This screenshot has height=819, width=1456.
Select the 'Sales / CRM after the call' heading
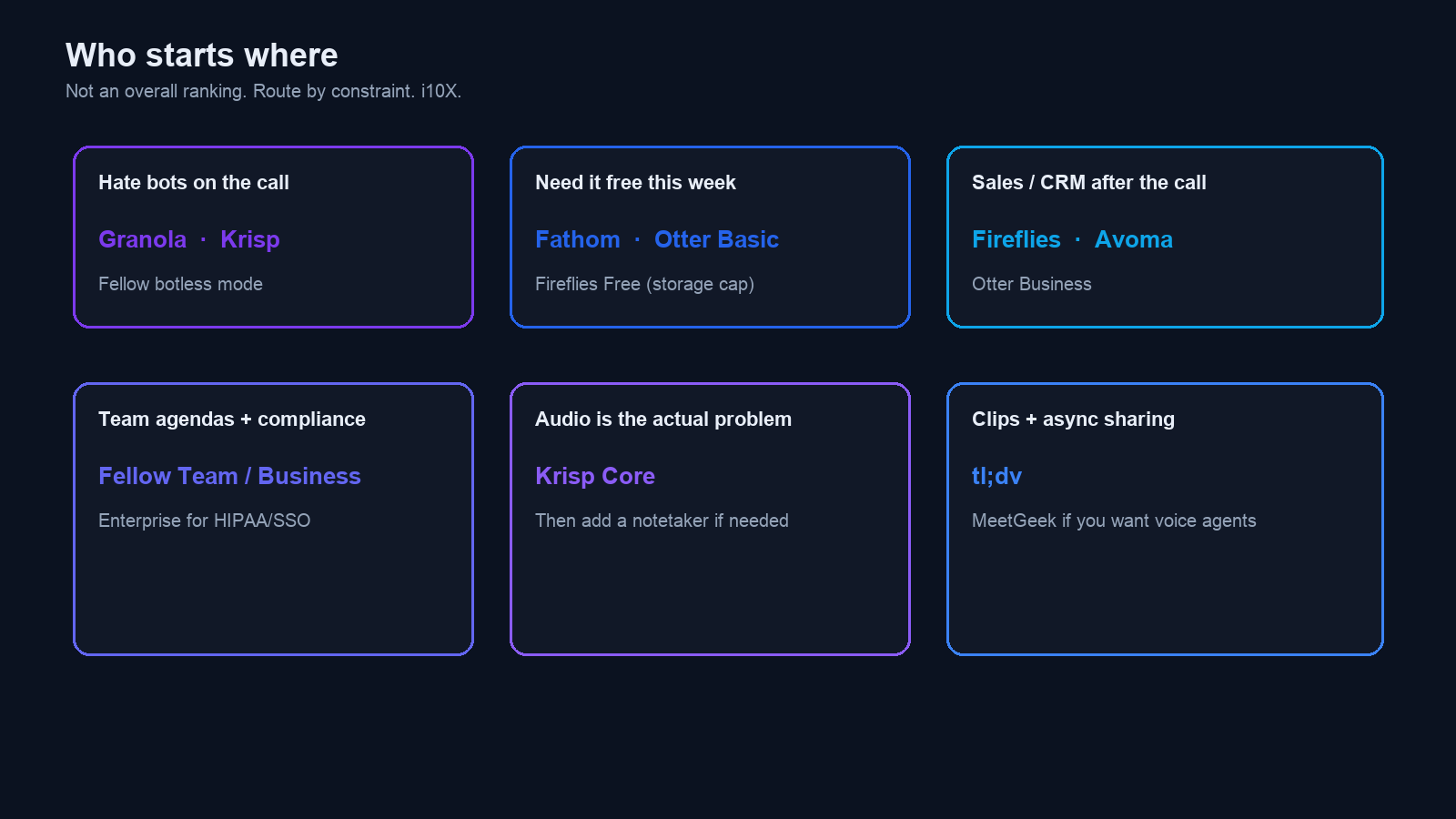click(x=1088, y=182)
